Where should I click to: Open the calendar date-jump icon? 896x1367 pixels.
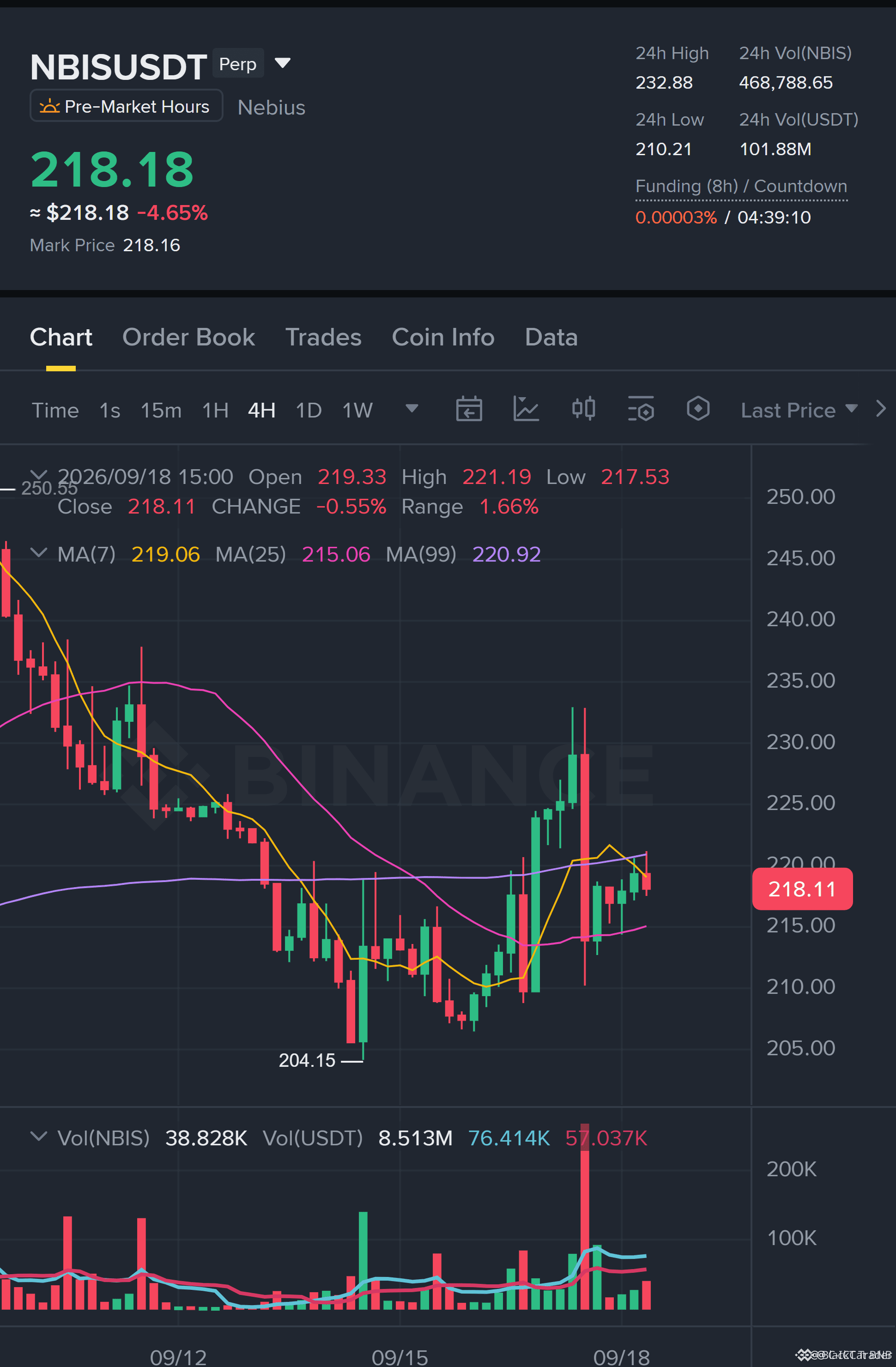click(469, 410)
